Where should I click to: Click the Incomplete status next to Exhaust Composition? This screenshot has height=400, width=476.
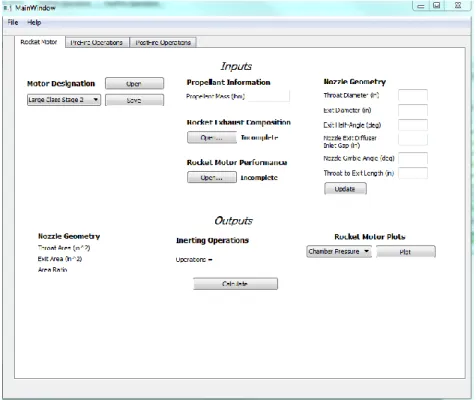click(259, 138)
